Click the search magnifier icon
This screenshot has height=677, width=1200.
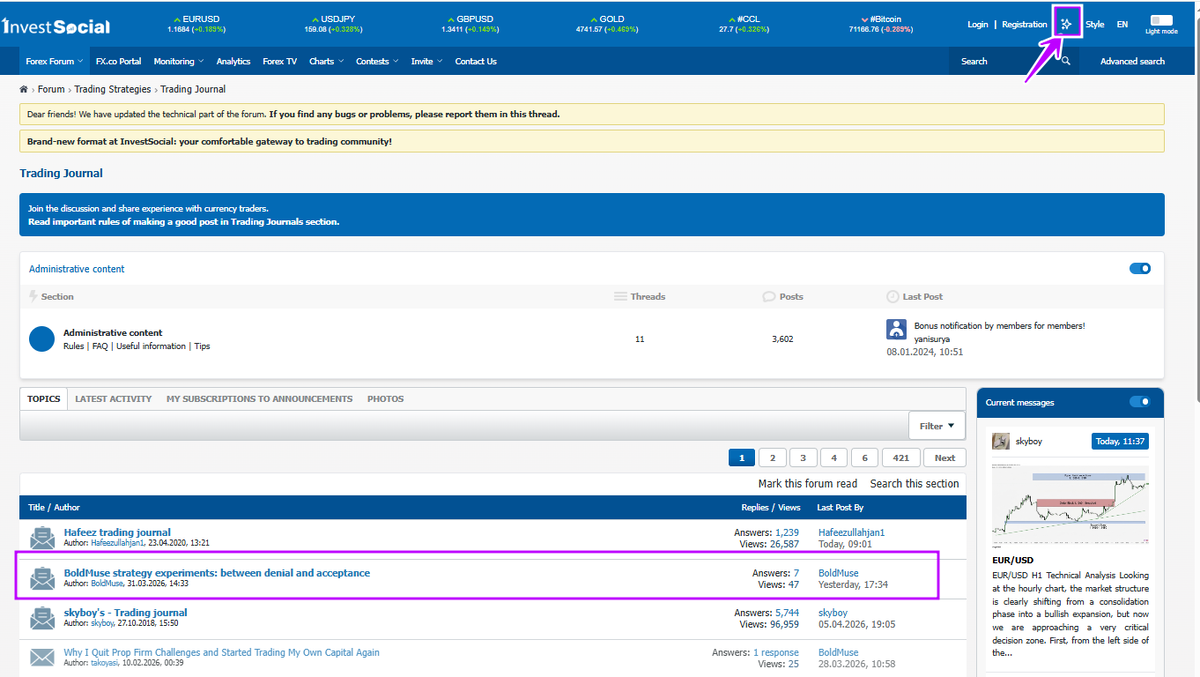[x=1066, y=61]
